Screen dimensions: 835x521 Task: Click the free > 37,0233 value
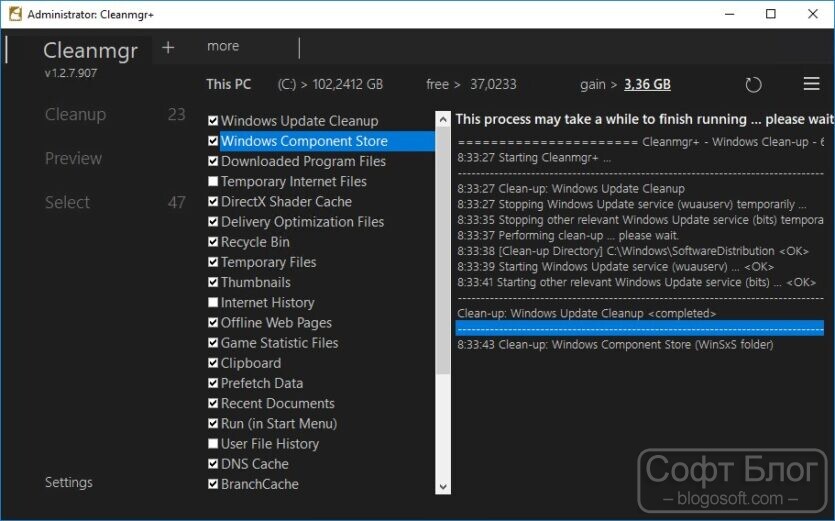471,84
